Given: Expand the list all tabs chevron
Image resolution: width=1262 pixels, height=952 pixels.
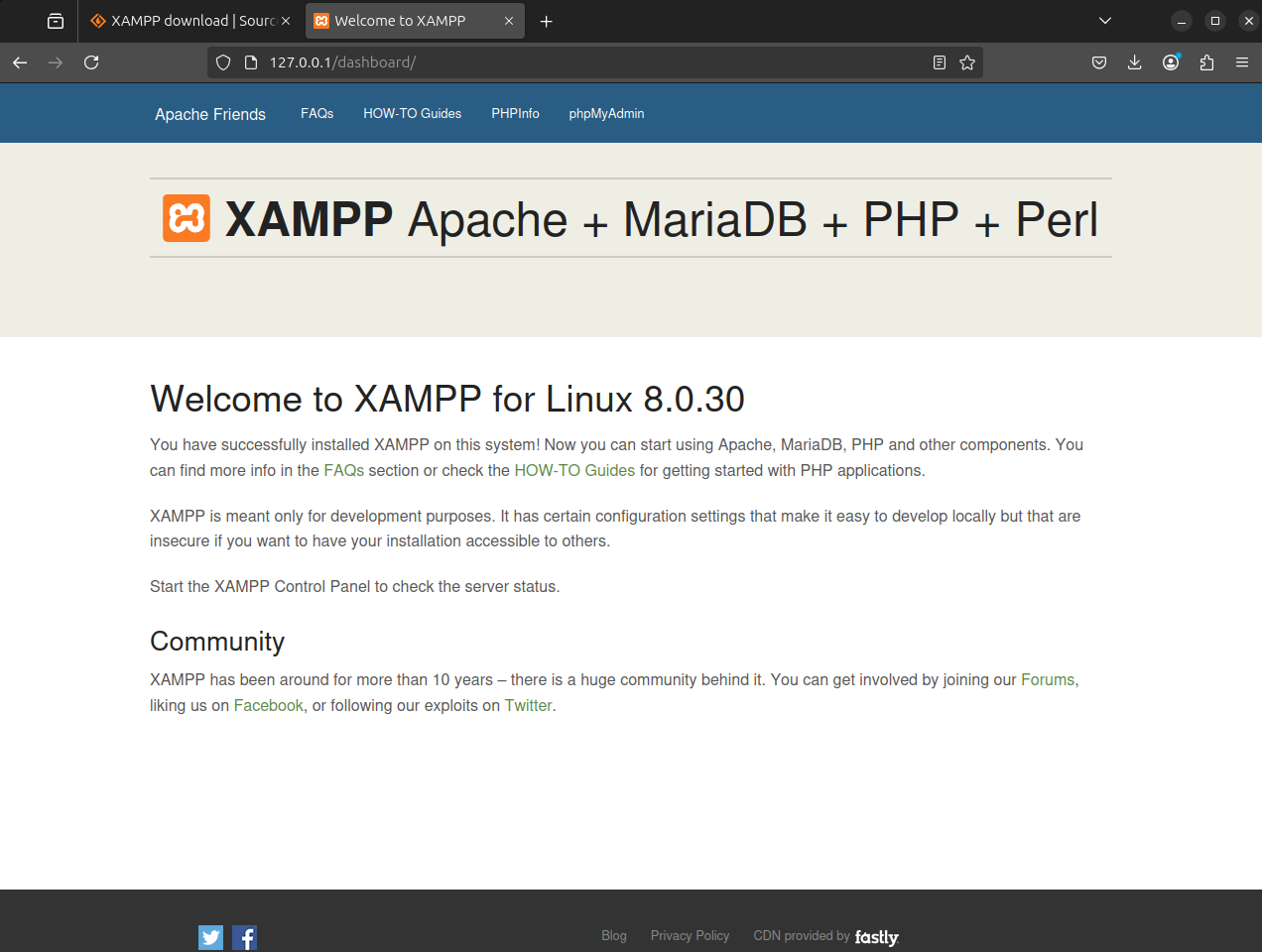Looking at the screenshot, I should (1105, 21).
